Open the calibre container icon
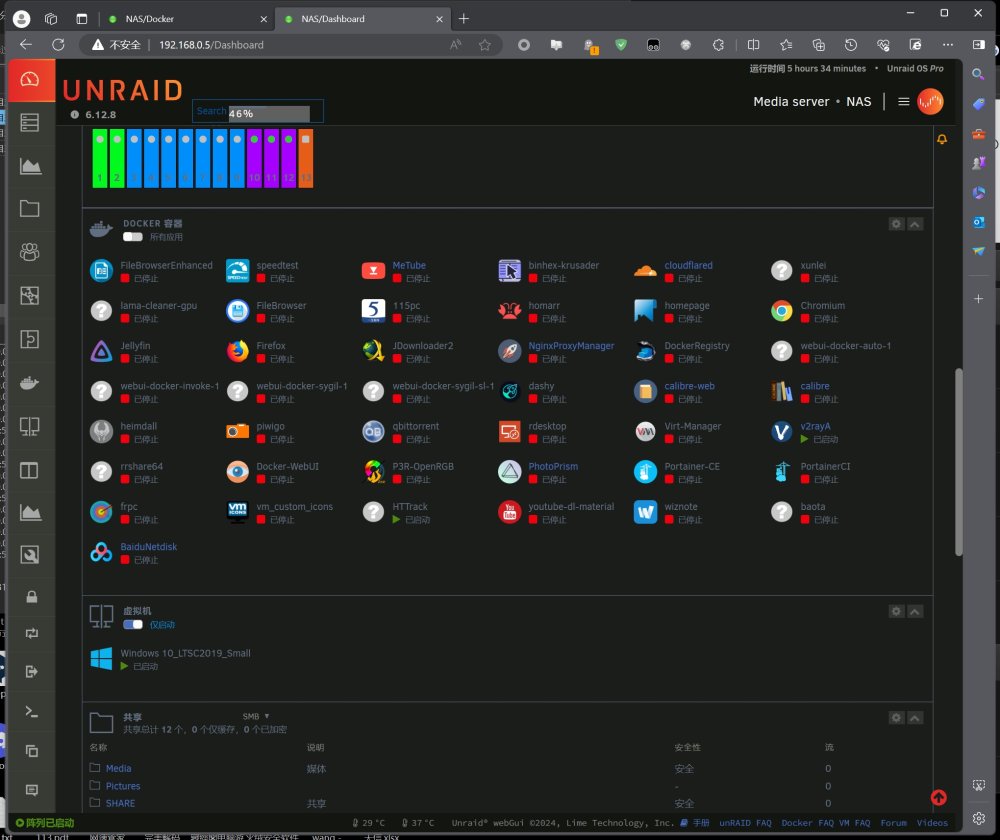Screen dimensions: 1000x840 tap(781, 392)
